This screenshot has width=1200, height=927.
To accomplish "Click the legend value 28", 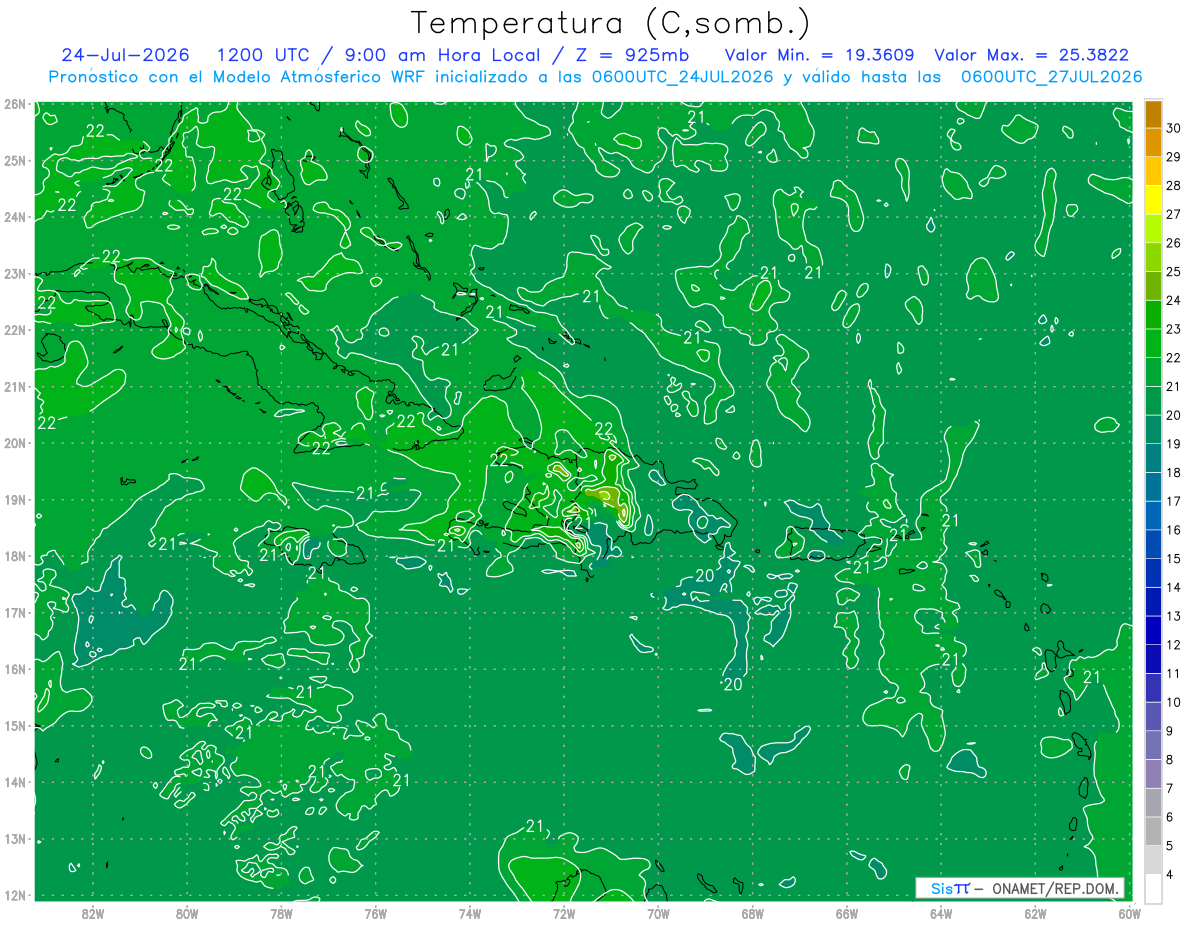I will pos(1174,186).
